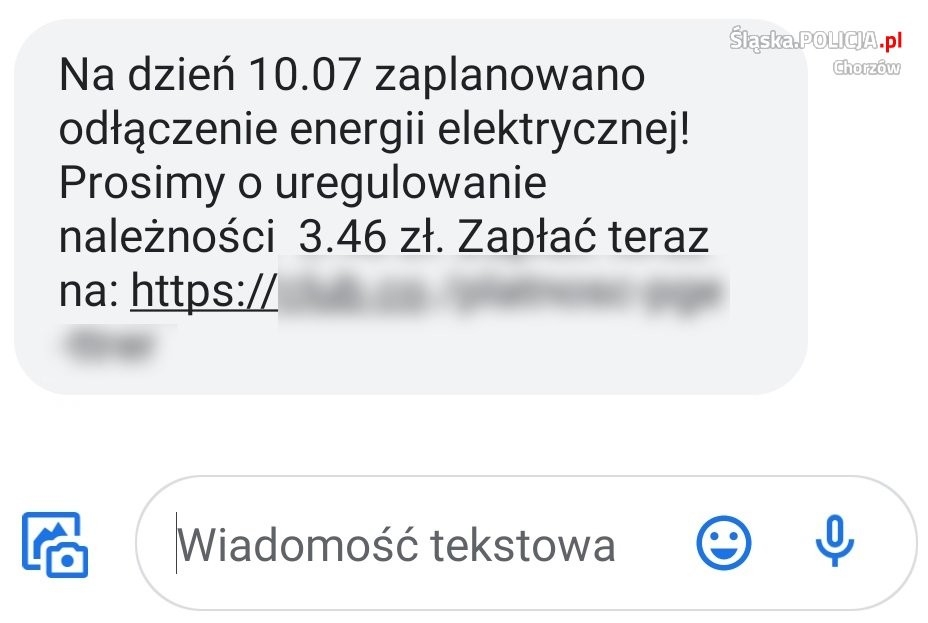Click the Śląska.POLICJA.pl watermark logo
This screenshot has height=623, width=928.
click(816, 40)
